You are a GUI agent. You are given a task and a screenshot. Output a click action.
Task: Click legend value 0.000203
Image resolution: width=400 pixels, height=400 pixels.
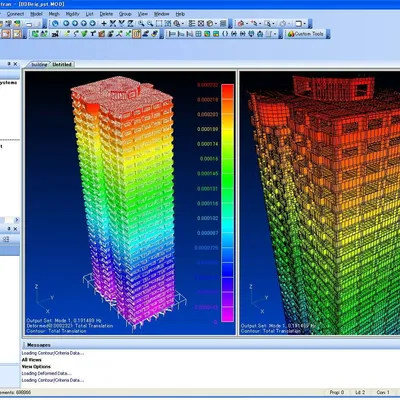(208, 114)
